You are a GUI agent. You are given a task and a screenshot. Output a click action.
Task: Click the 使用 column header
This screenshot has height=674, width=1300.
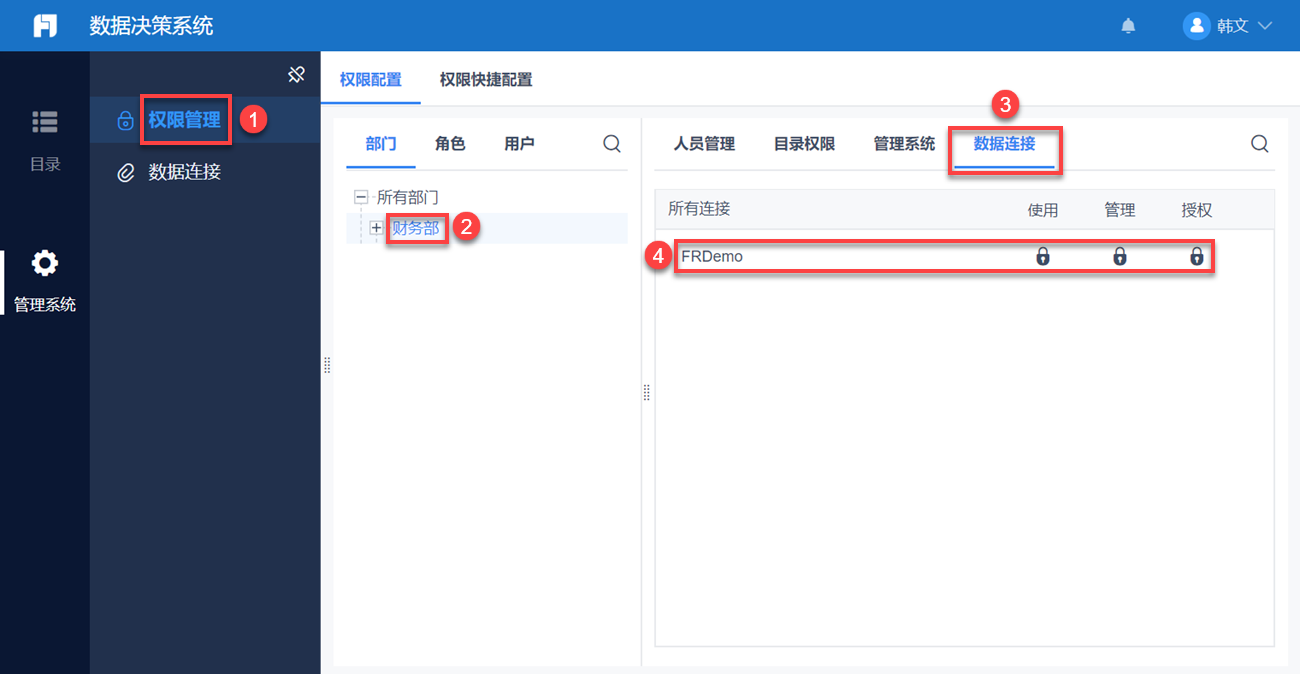pos(1043,210)
